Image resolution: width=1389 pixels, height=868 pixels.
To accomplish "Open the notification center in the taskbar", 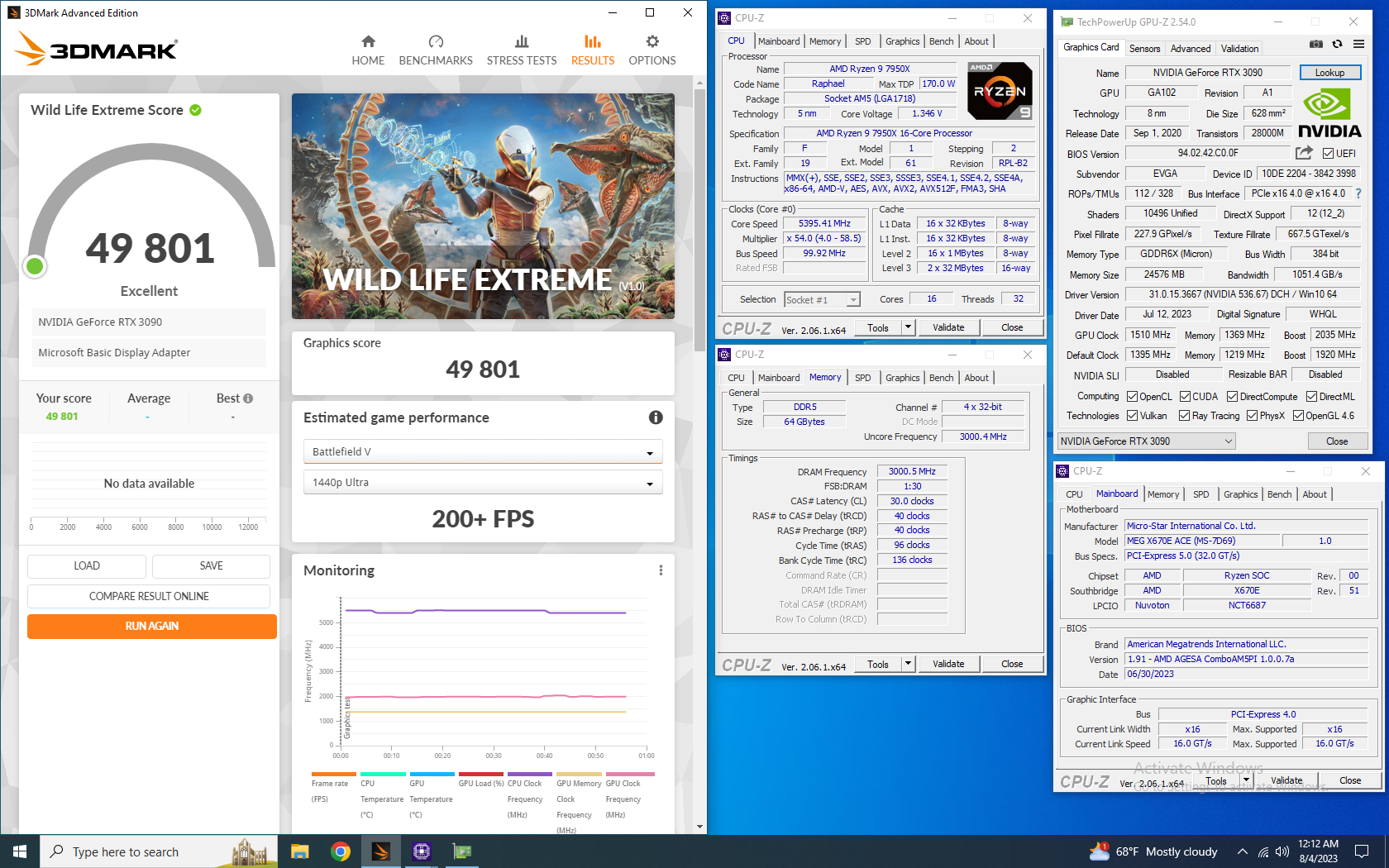I will 1362,851.
